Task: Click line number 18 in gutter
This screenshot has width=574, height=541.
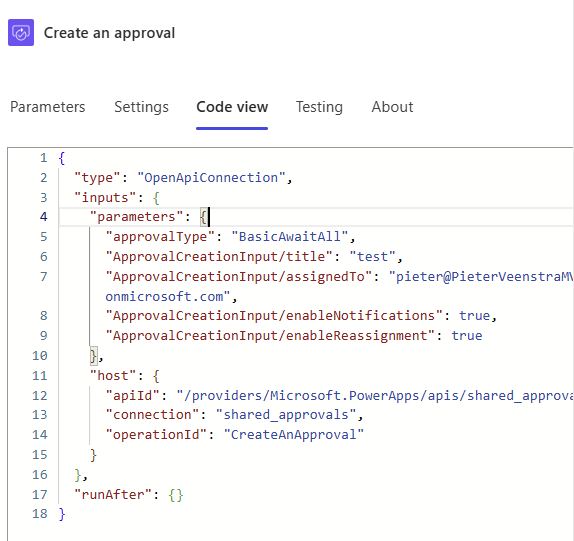Action: (40, 514)
